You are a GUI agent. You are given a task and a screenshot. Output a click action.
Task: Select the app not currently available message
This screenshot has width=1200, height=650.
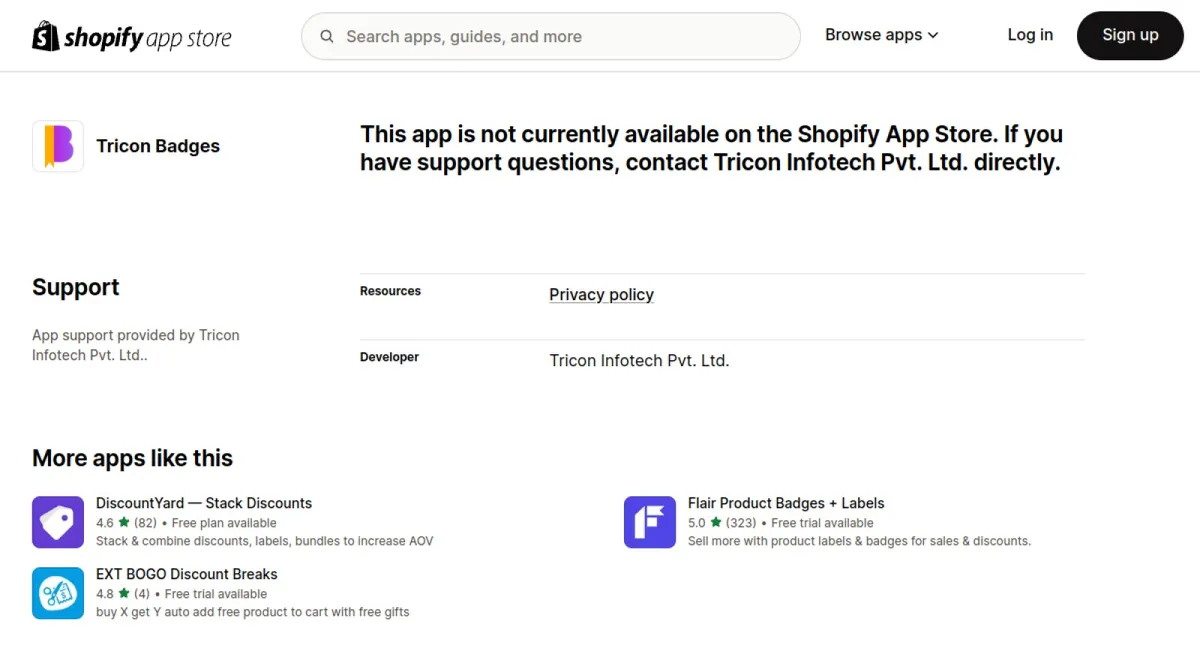711,148
